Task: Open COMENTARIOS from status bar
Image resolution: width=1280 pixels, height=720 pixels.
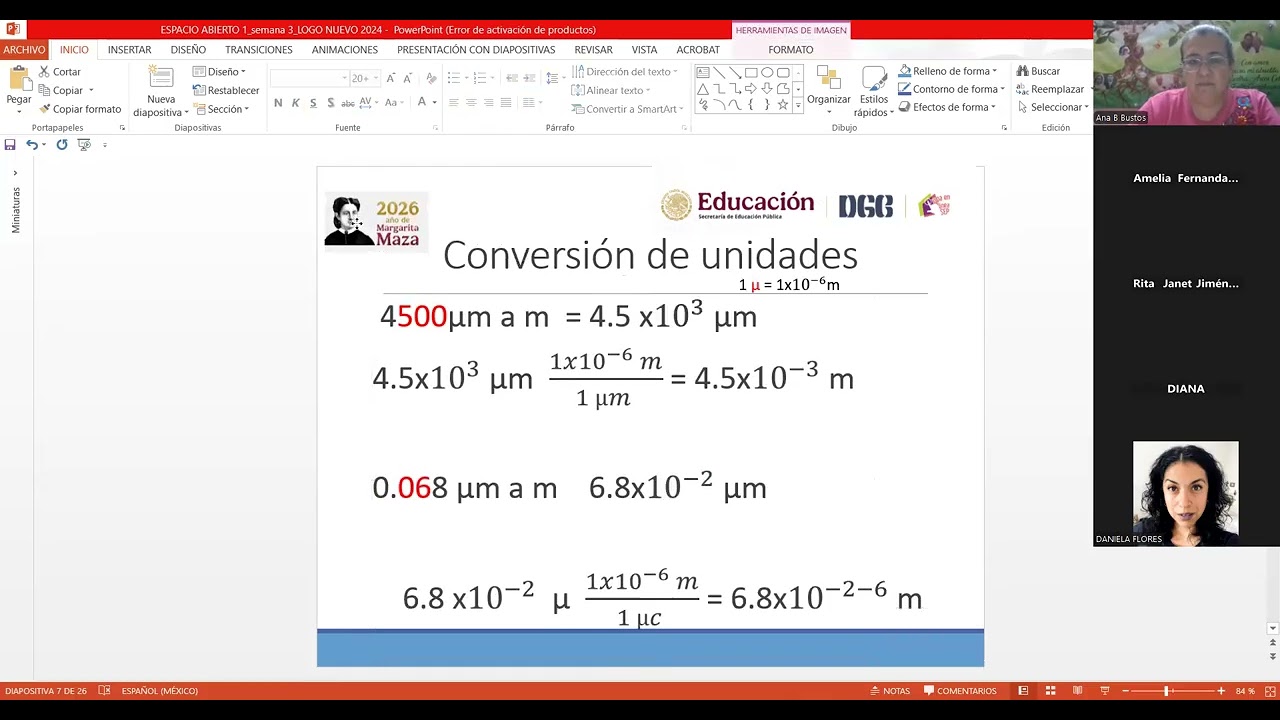Action: pos(960,691)
